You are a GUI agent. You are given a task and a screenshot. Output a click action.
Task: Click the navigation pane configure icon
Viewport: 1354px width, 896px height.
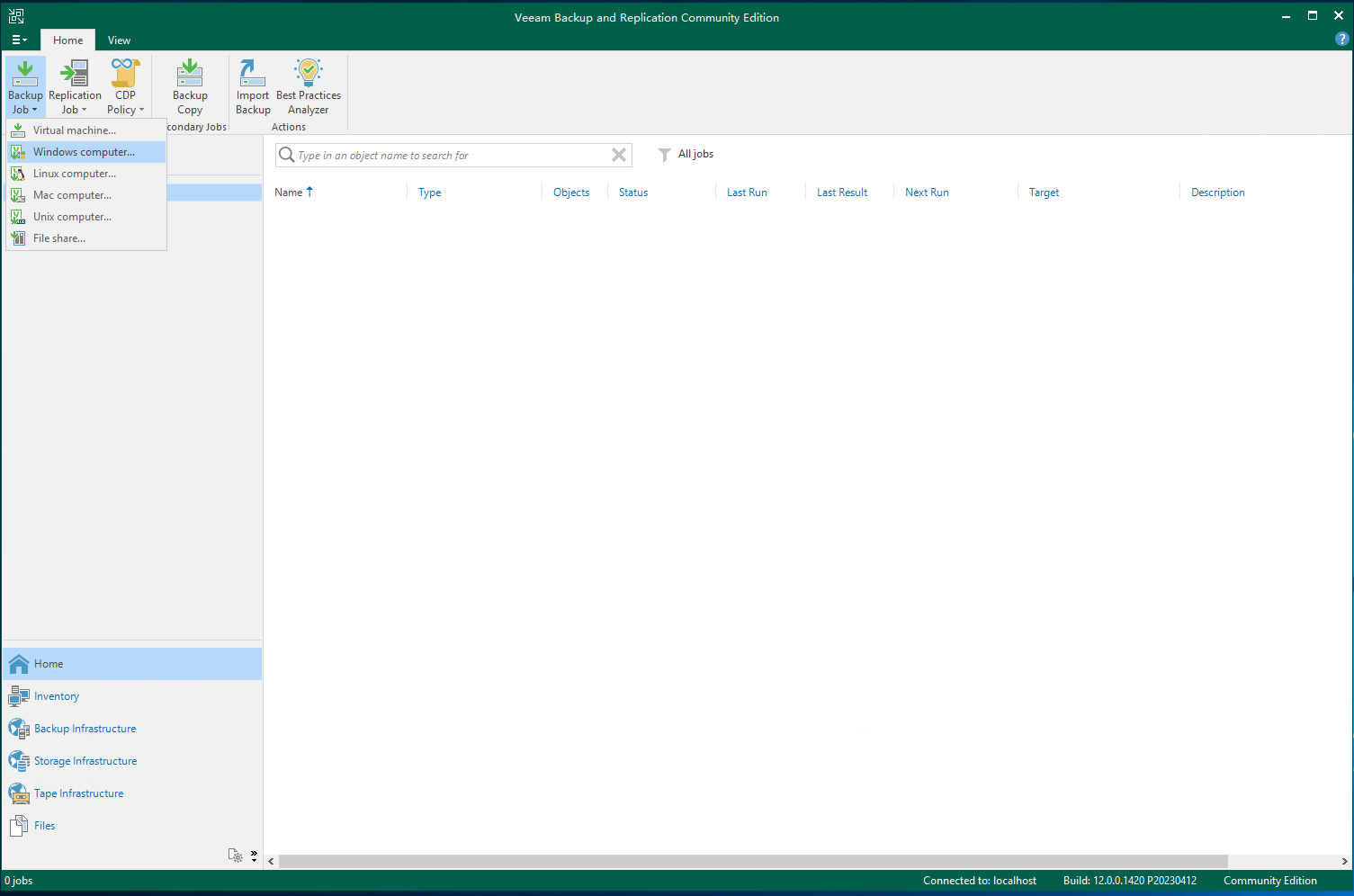tap(236, 856)
